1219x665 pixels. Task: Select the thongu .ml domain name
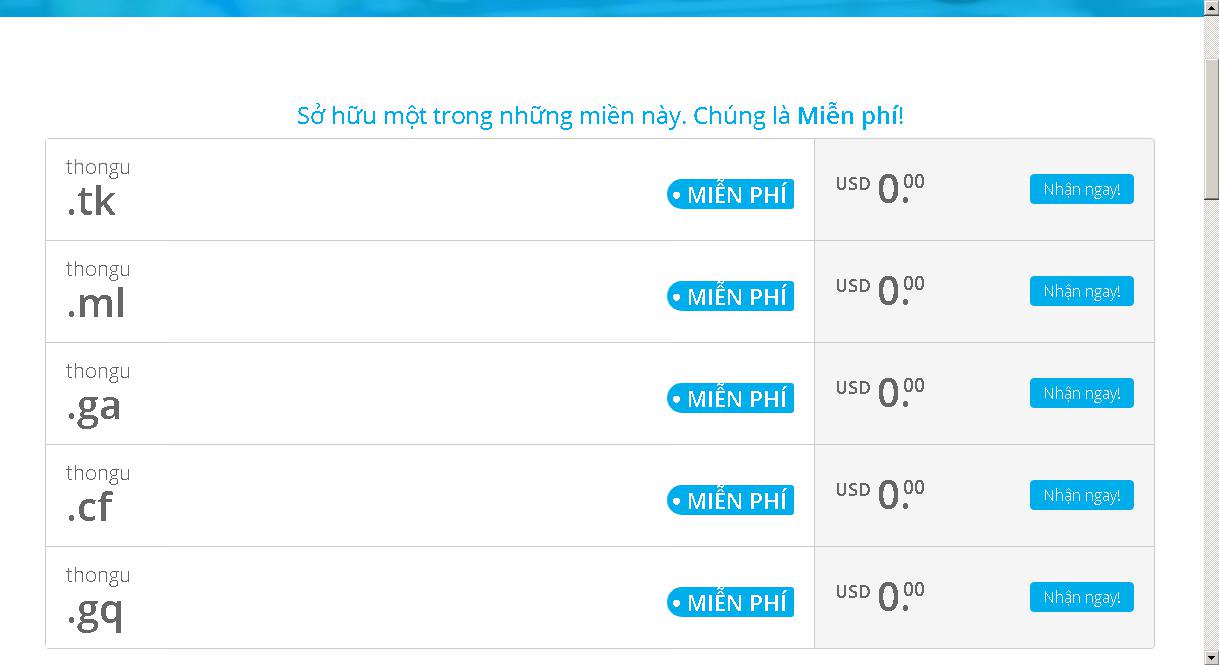[x=97, y=291]
